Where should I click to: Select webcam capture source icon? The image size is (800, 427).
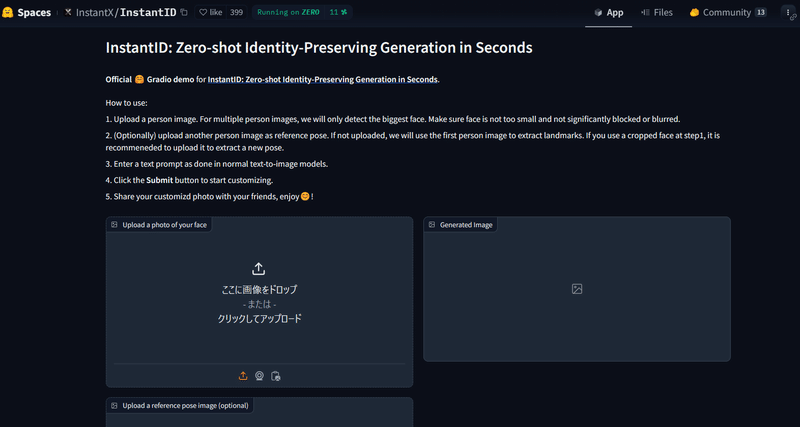[259, 376]
